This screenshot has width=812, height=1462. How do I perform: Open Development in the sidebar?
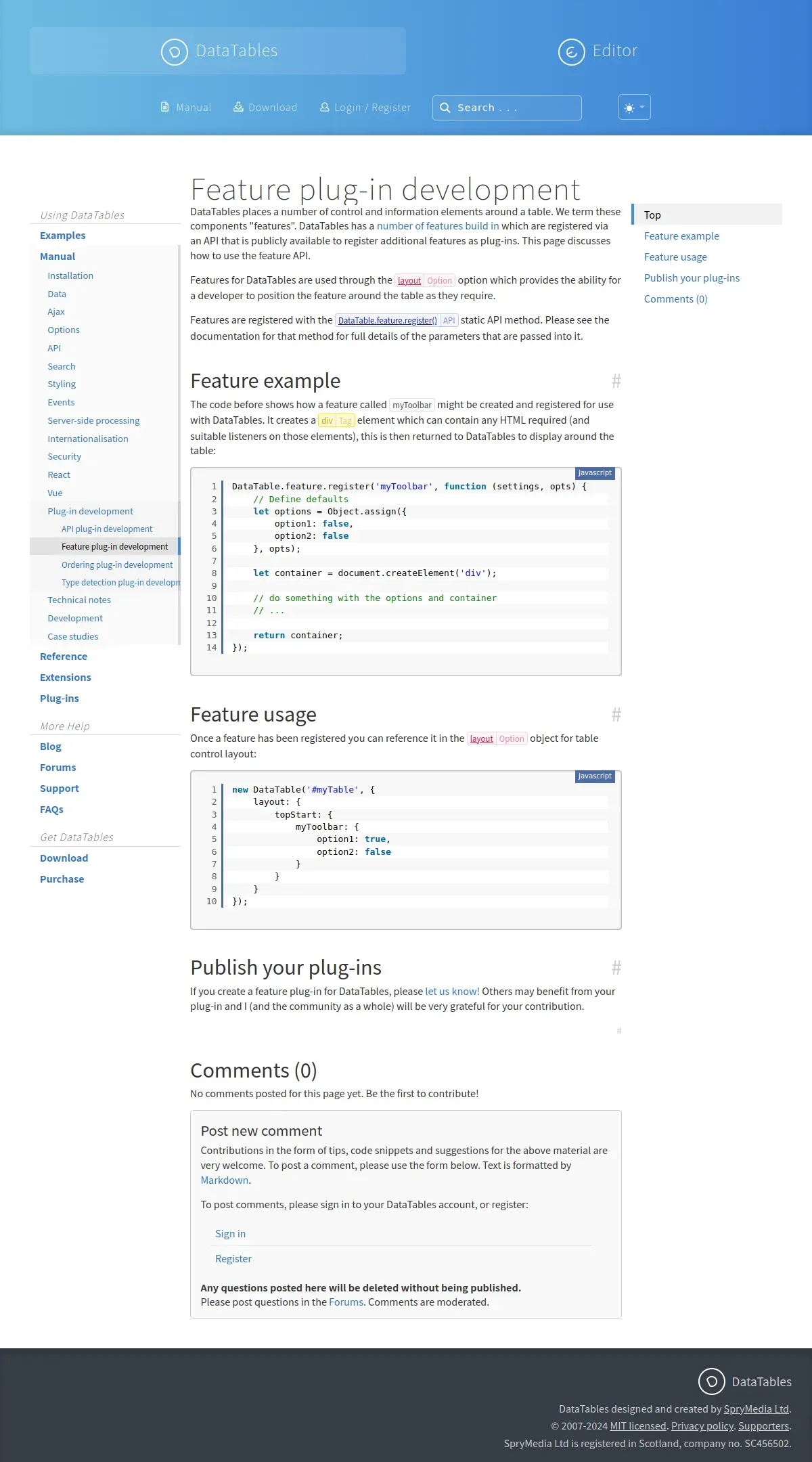click(x=75, y=619)
